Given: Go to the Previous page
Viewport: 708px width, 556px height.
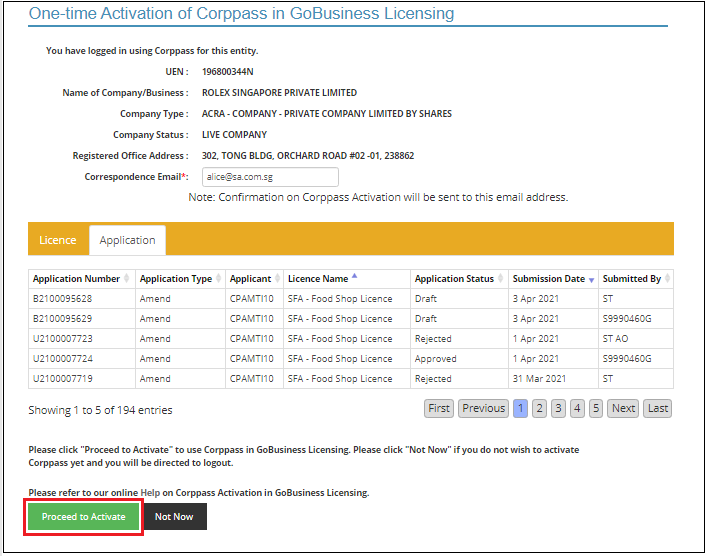Looking at the screenshot, I should 483,408.
